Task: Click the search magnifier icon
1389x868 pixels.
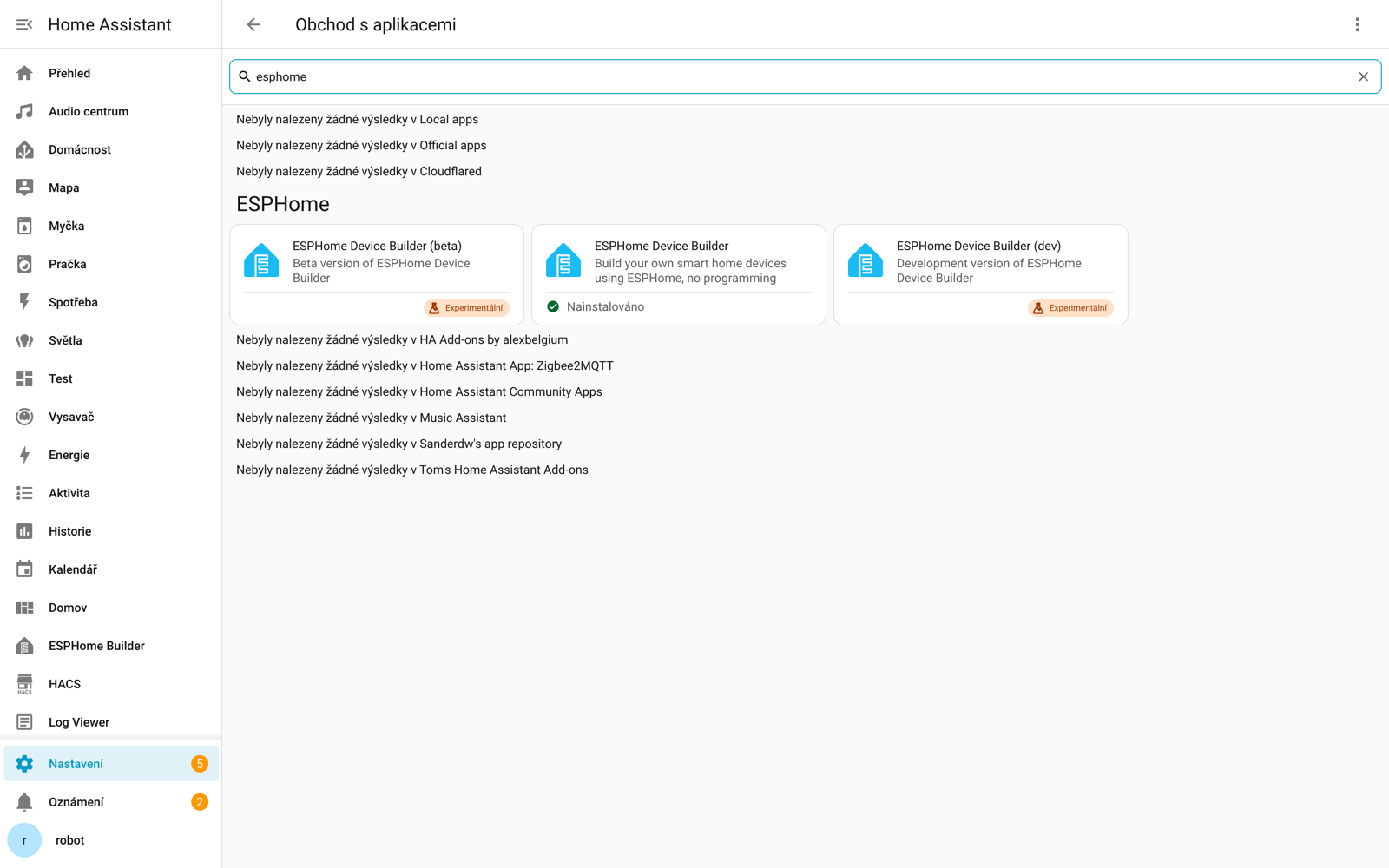Action: point(245,76)
